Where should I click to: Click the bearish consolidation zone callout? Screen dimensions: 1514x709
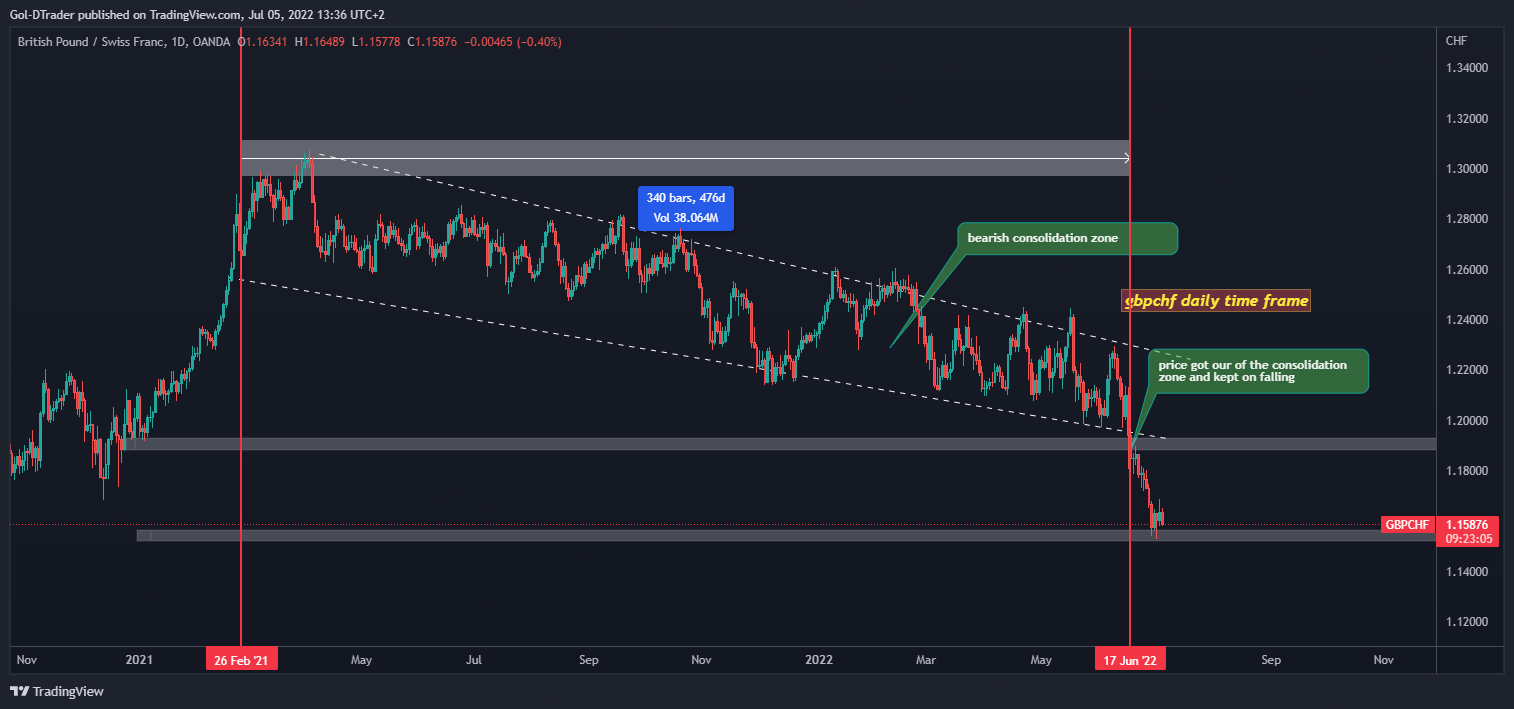[1067, 238]
